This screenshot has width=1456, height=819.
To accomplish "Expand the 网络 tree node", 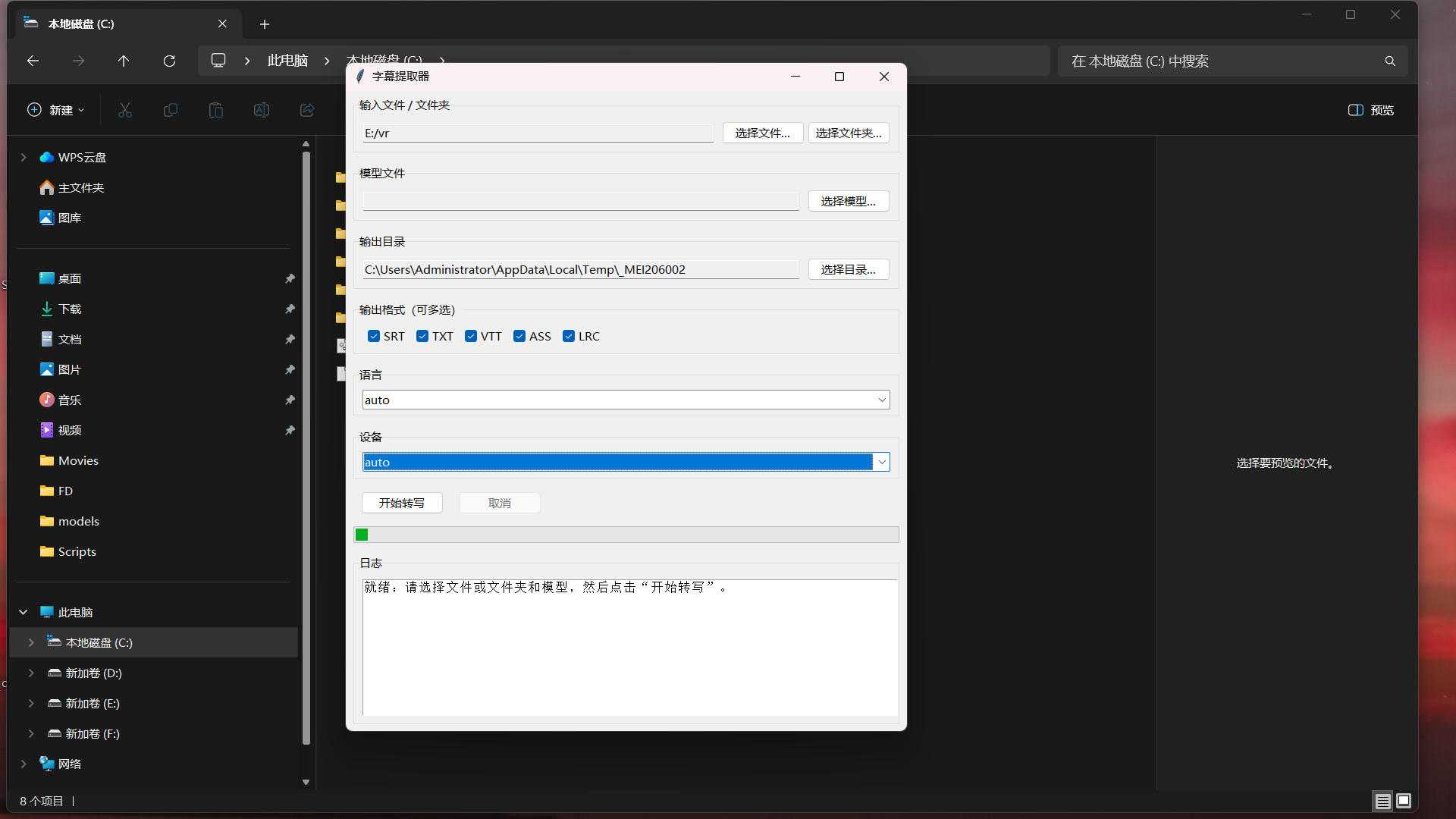I will coord(24,764).
